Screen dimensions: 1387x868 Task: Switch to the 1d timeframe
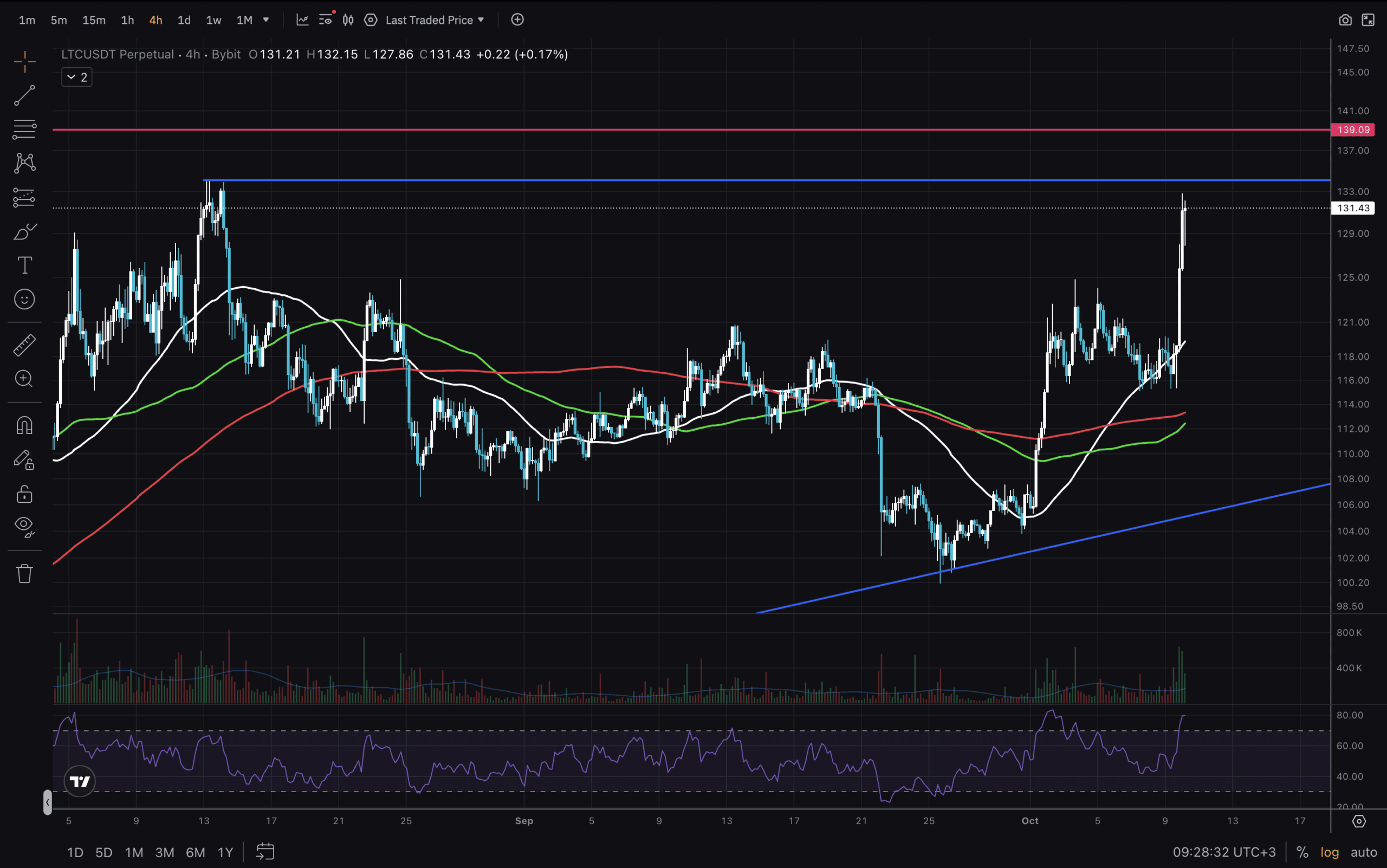coord(184,20)
